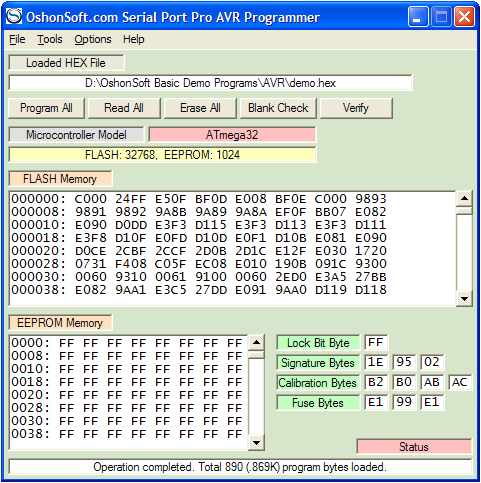
Task: Click FLASH memory scrollbar down arrow
Action: 464,298
